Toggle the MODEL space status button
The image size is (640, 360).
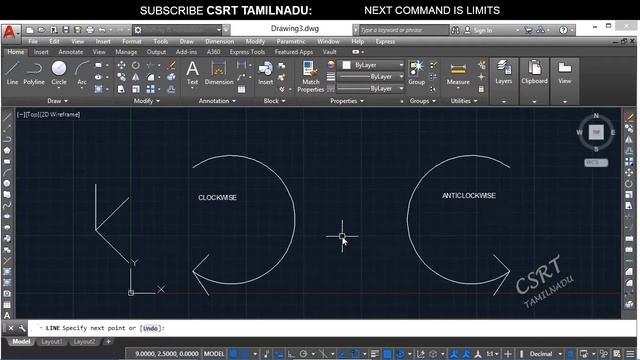click(x=214, y=354)
